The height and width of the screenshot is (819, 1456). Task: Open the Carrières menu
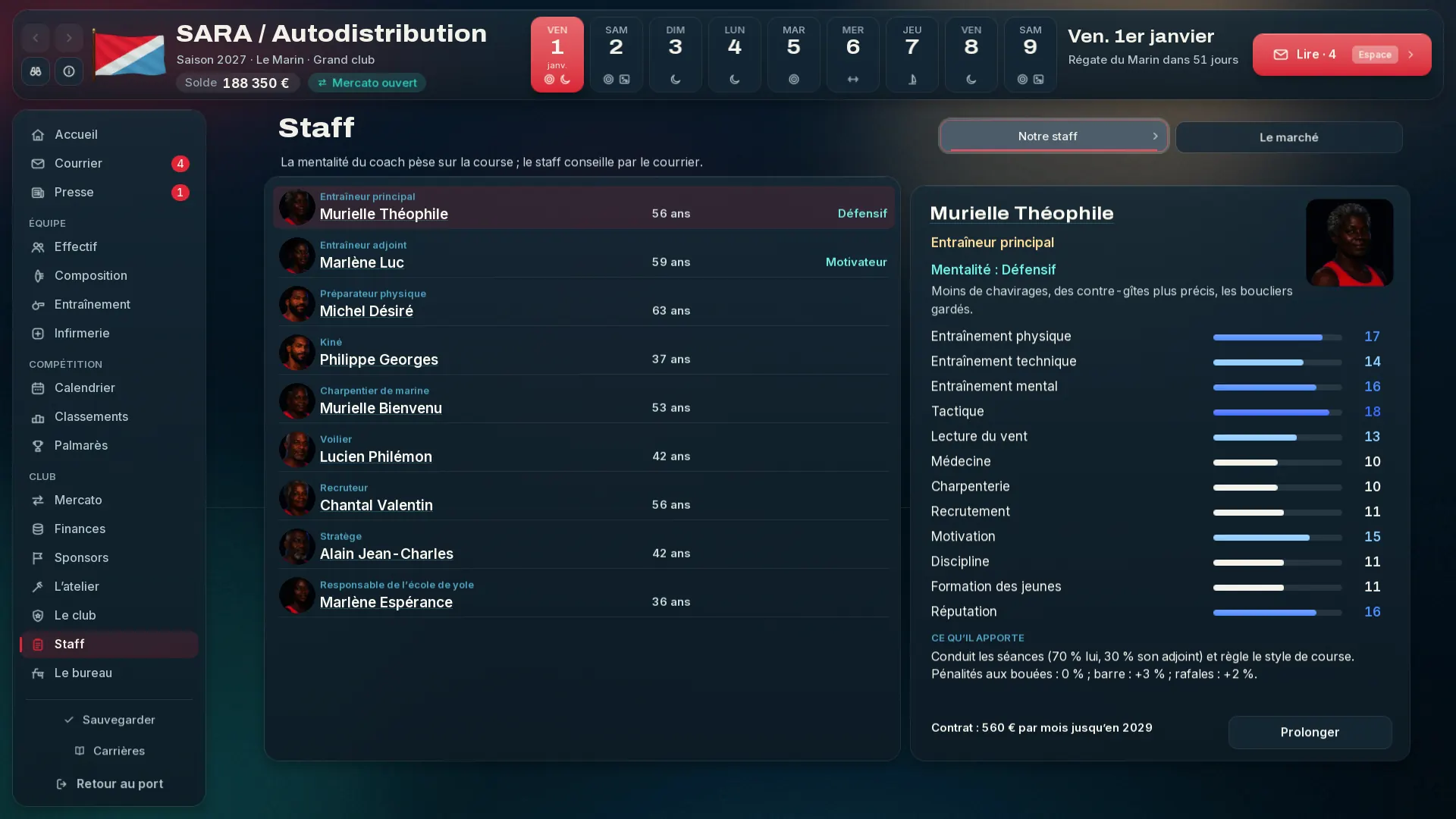109,751
